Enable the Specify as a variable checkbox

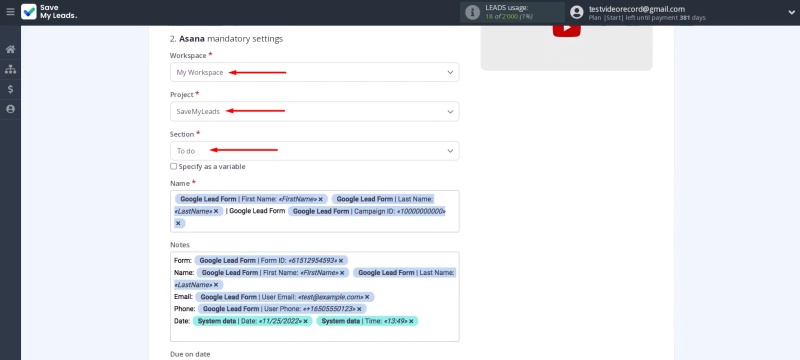[173, 166]
